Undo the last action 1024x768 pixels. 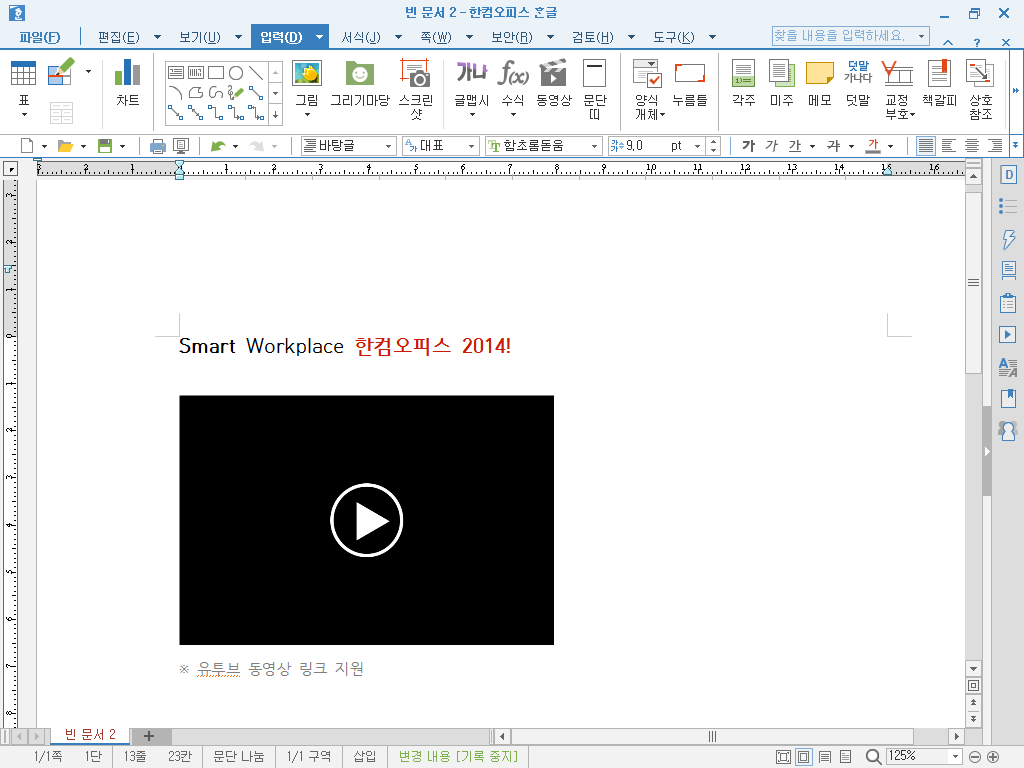[x=218, y=146]
